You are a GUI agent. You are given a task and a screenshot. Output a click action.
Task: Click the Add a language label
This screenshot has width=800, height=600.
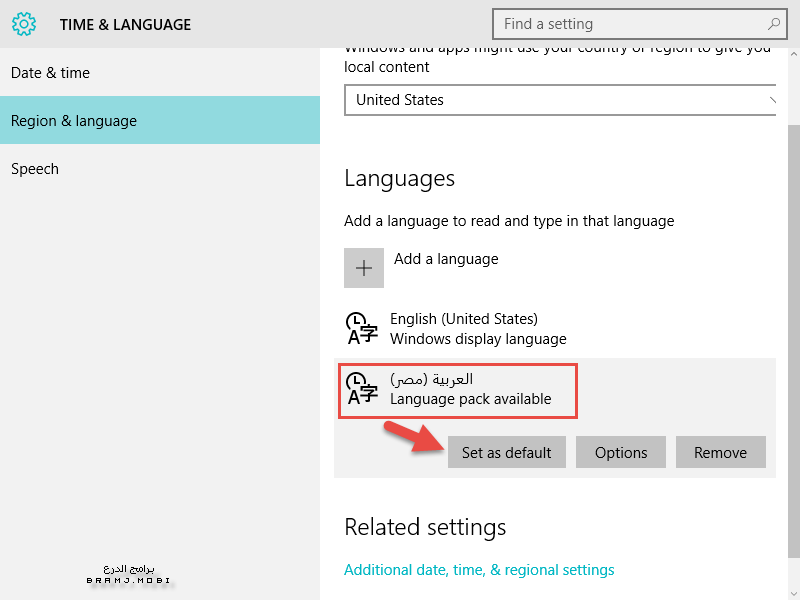click(446, 259)
